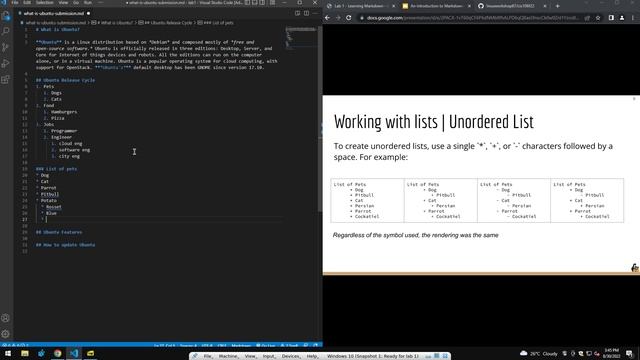Open the weather widget showing Cloudy

click(538, 353)
